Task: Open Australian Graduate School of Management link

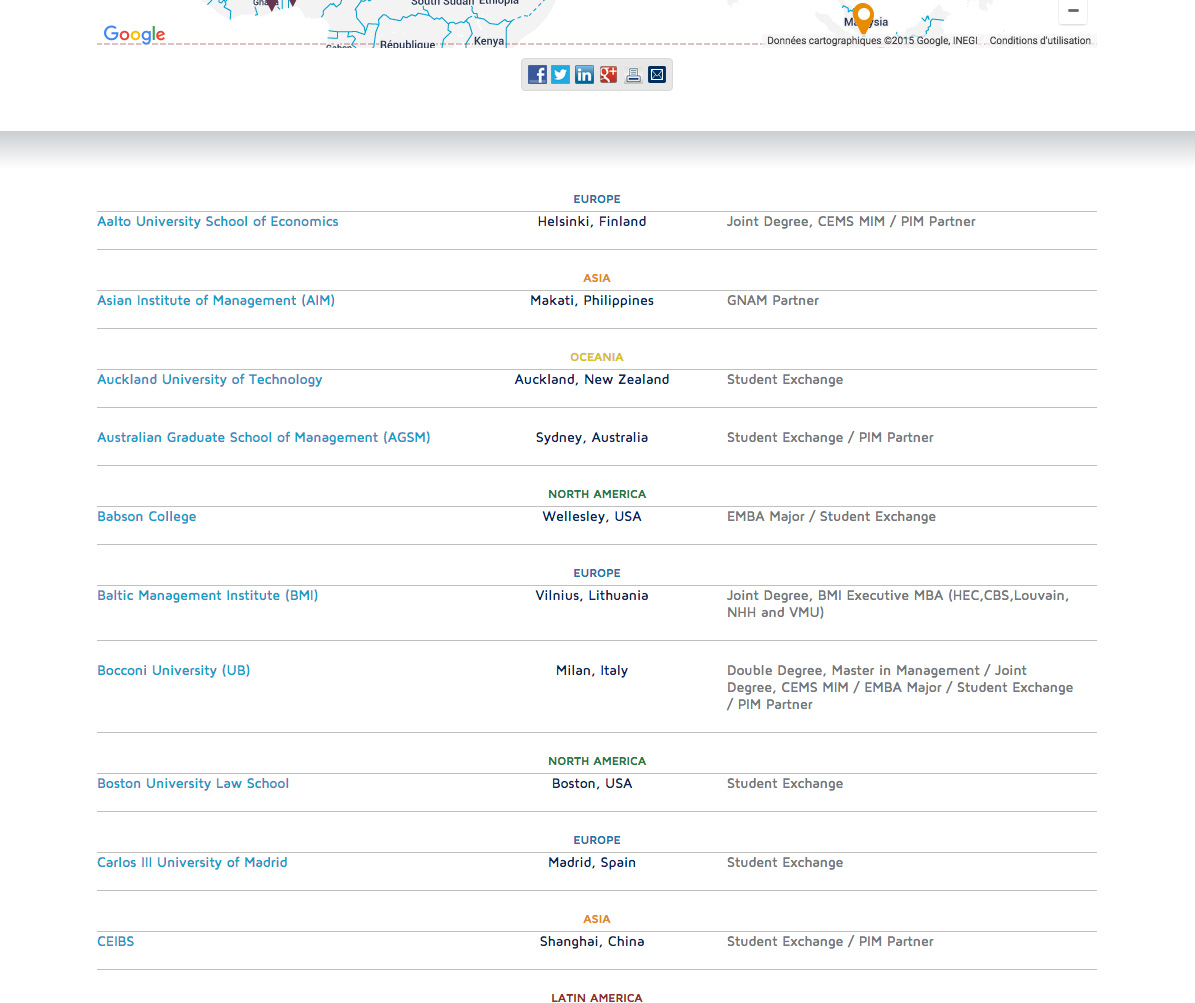Action: (264, 437)
